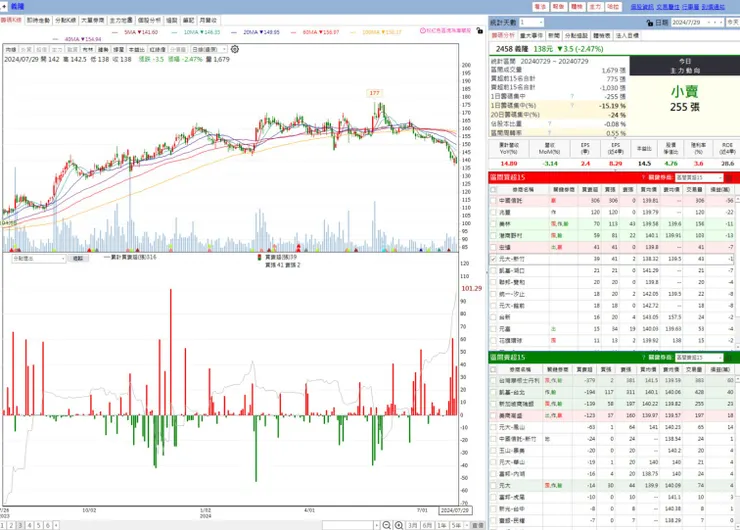Set chart range with the 1年 button
The image size is (740, 530).
pos(442,525)
